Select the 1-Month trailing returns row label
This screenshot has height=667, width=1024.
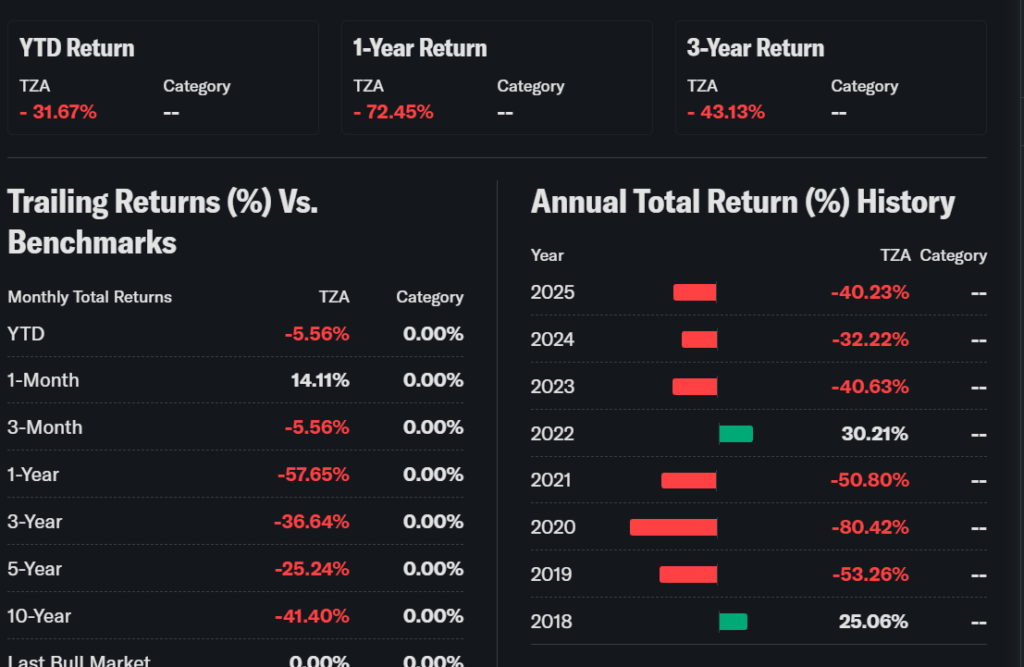pyautogui.click(x=43, y=381)
